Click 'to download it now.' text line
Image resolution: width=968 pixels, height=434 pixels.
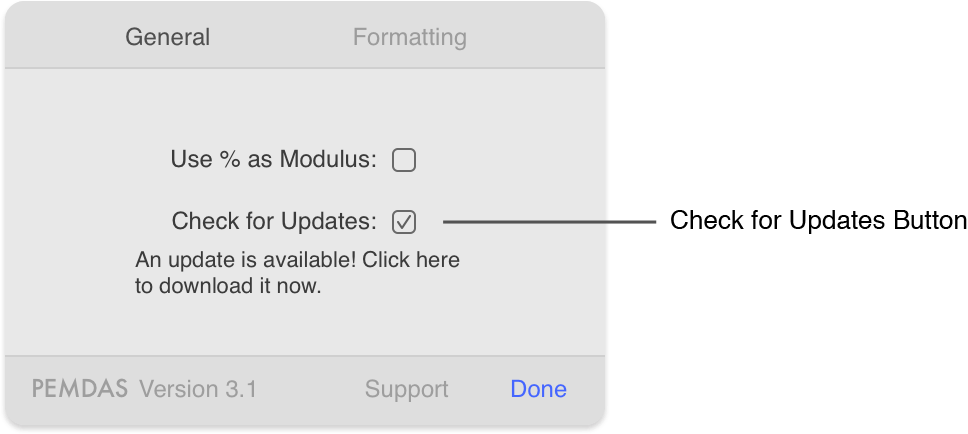point(228,286)
